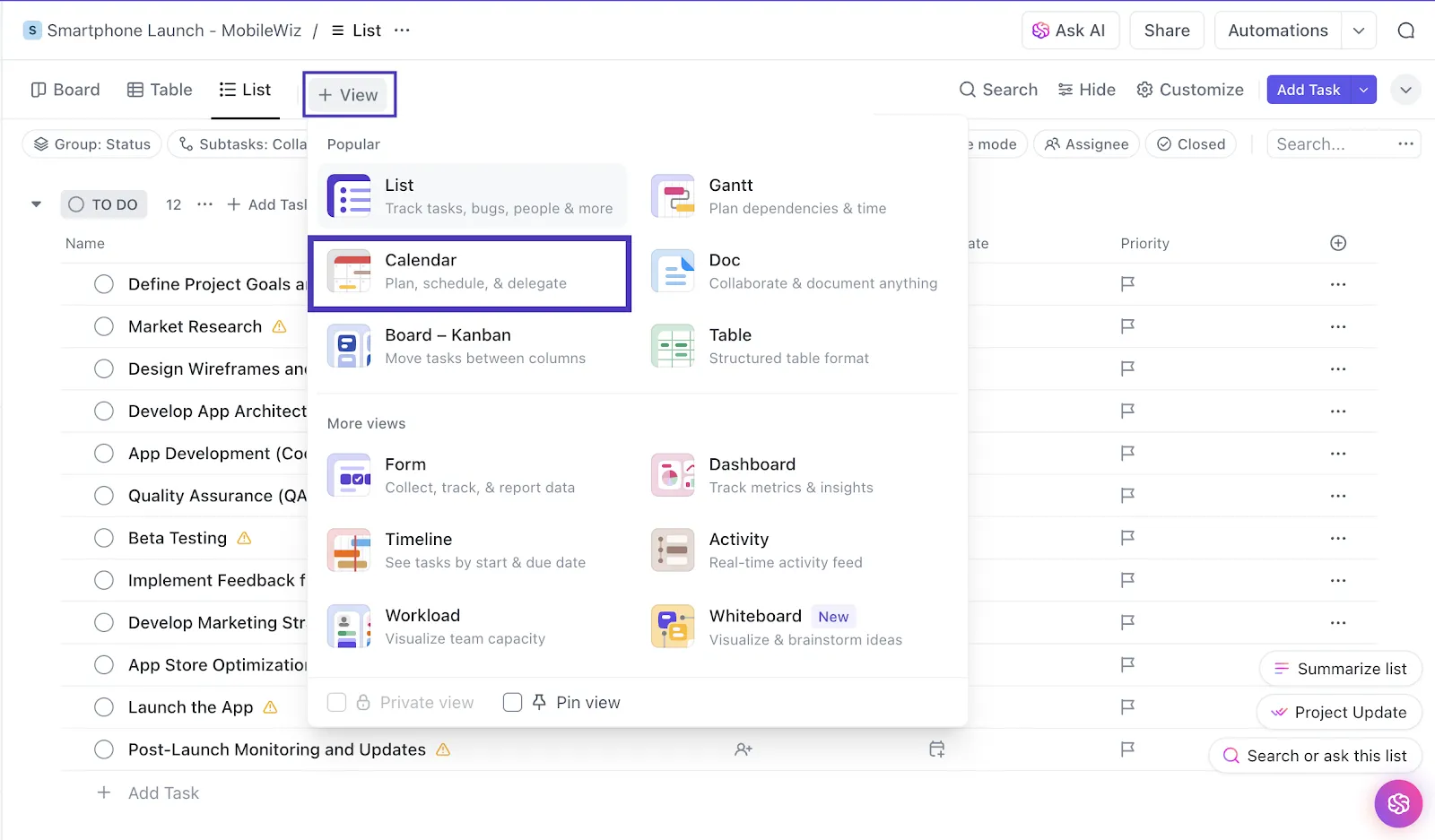The width and height of the screenshot is (1435, 840).
Task: Click Summarize list
Action: click(1341, 669)
